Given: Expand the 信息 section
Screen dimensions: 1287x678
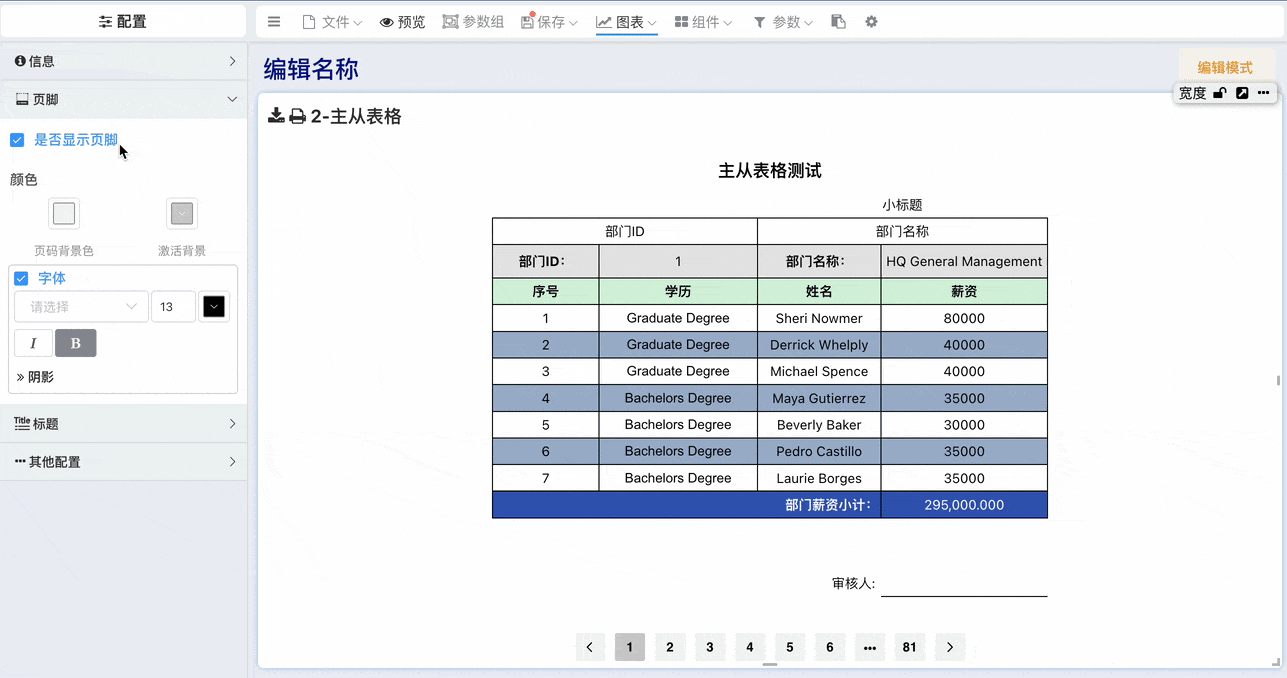Looking at the screenshot, I should point(123,61).
